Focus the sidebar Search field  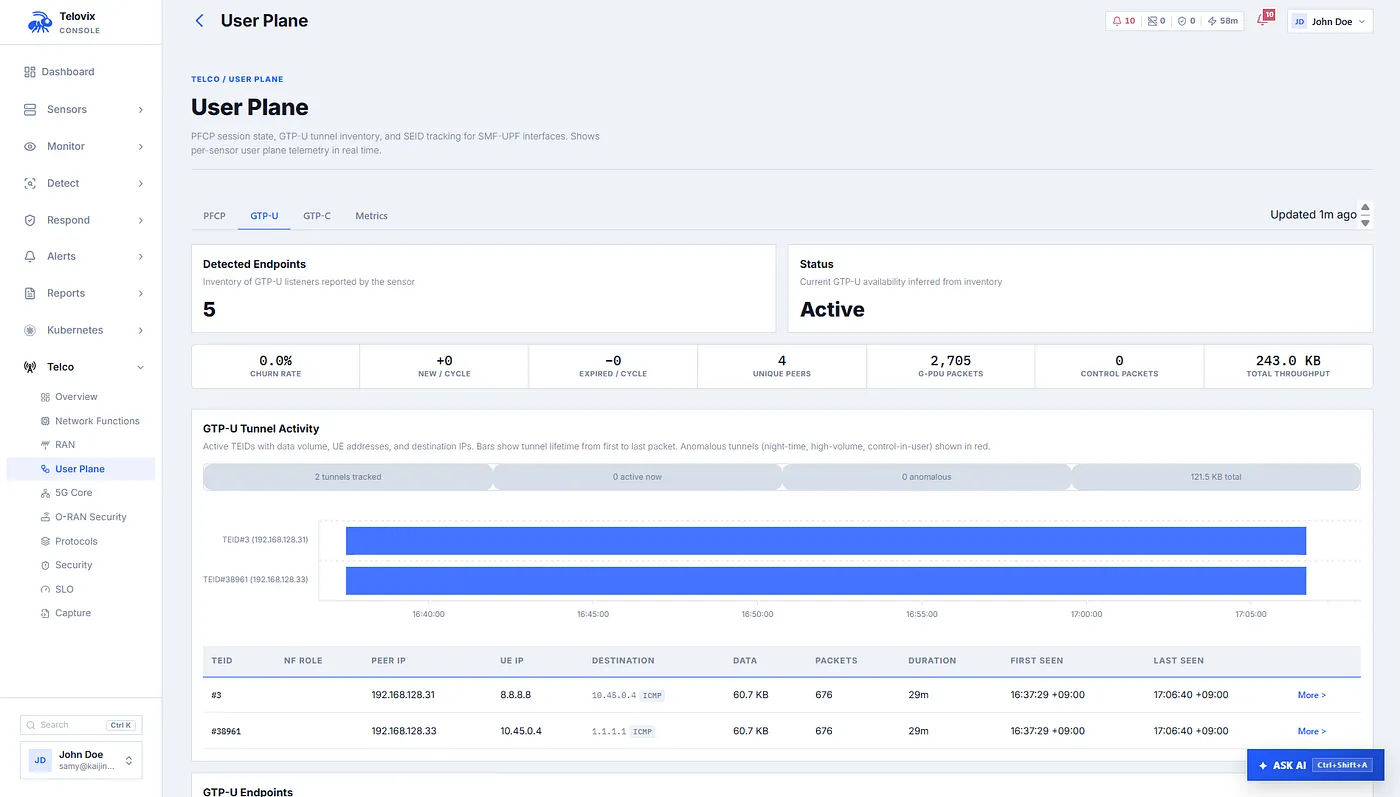(81, 725)
